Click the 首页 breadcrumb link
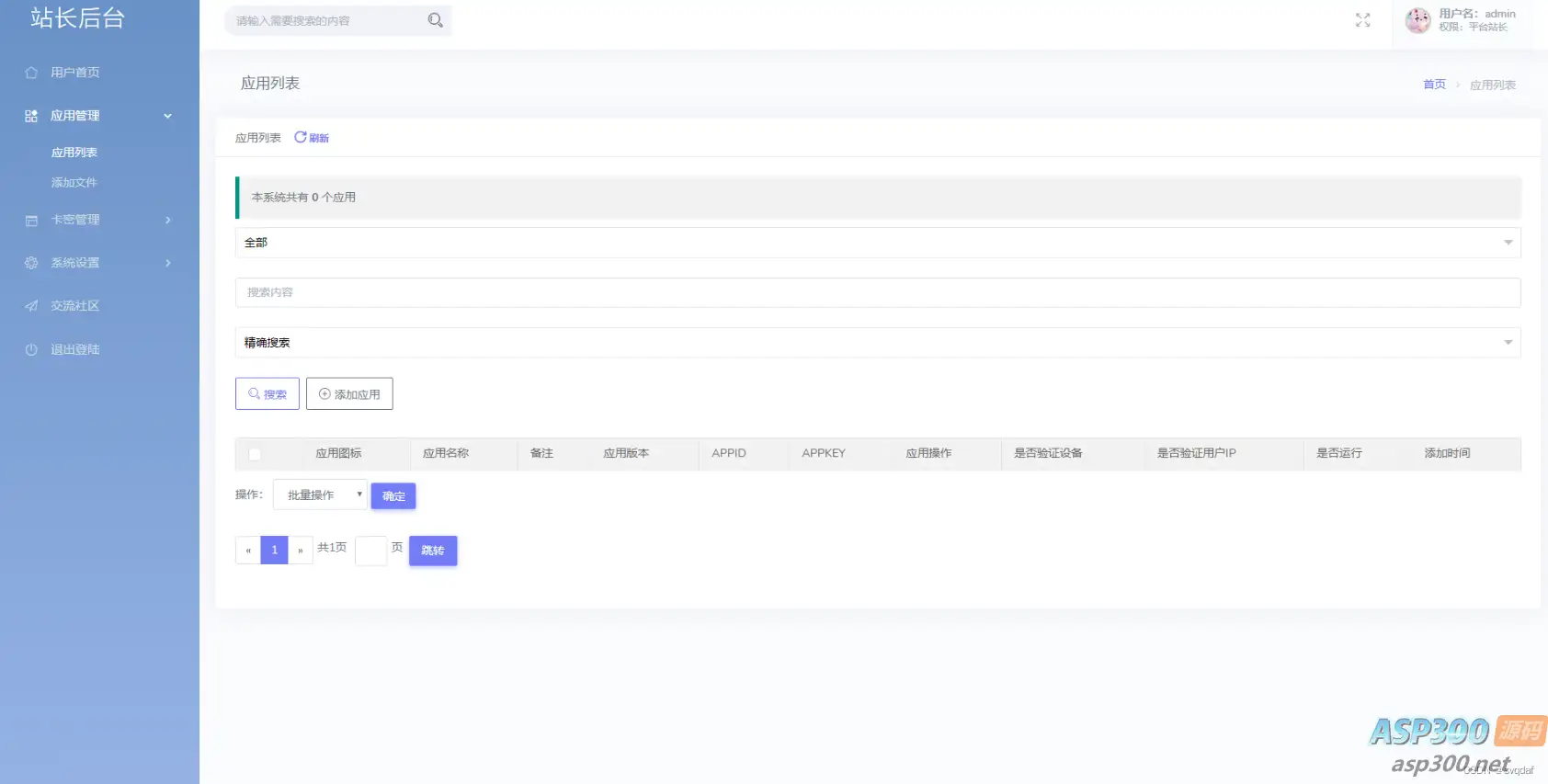The height and width of the screenshot is (784, 1548). click(1434, 85)
